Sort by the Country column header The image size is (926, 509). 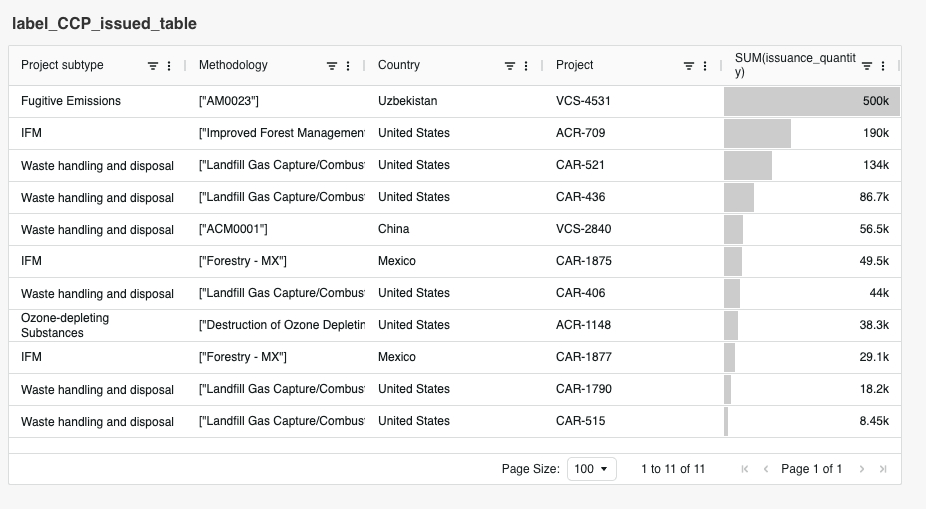[x=399, y=65]
